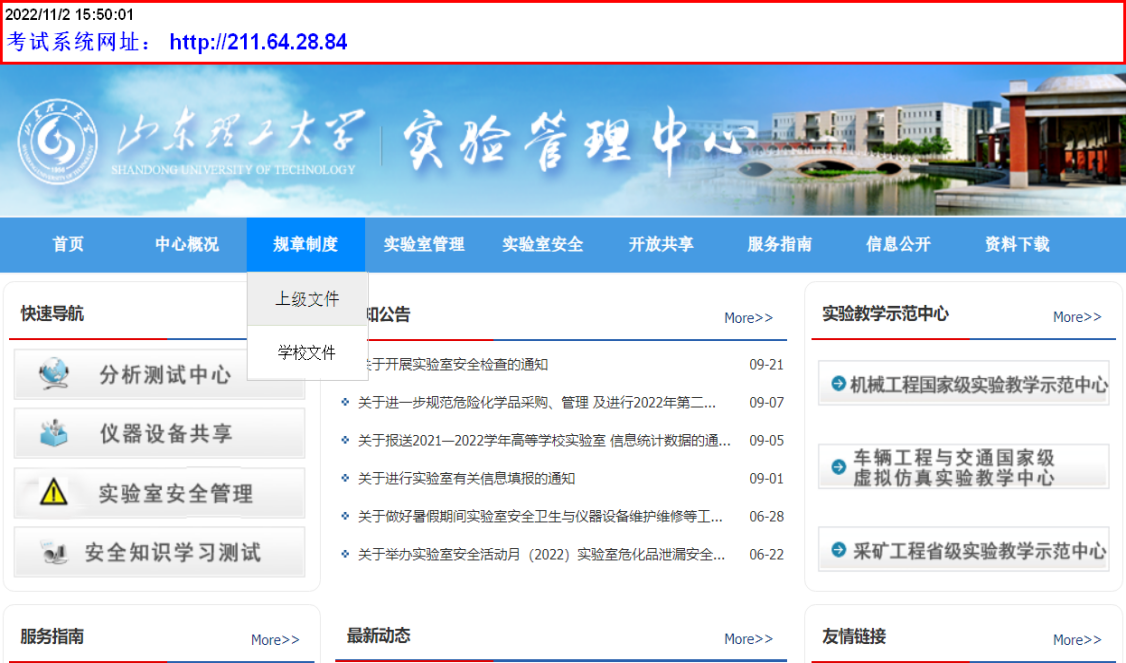Select 学校文件 from the open dropdown
Screen dimensions: 1126x663
click(307, 353)
